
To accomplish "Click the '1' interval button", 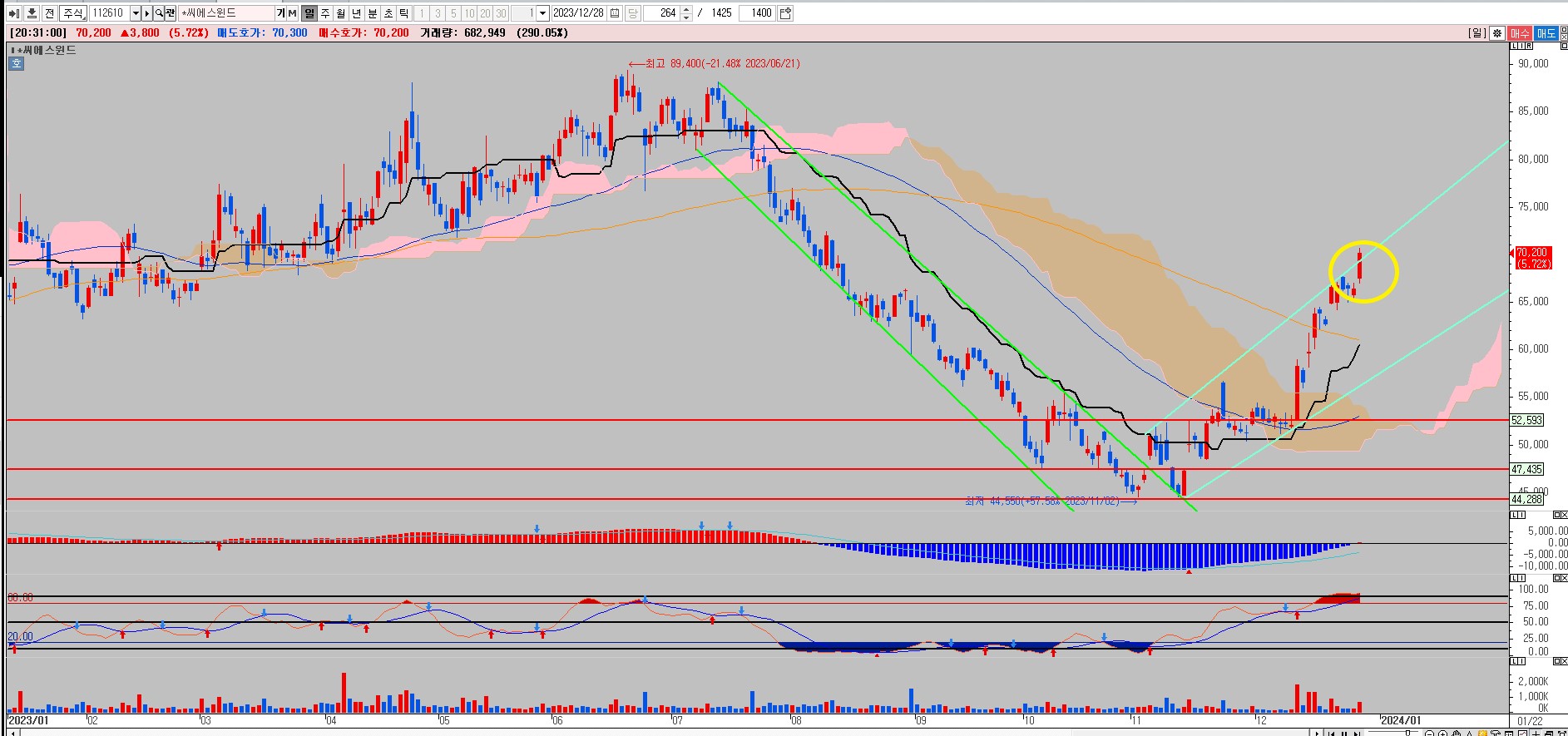I will [x=422, y=13].
